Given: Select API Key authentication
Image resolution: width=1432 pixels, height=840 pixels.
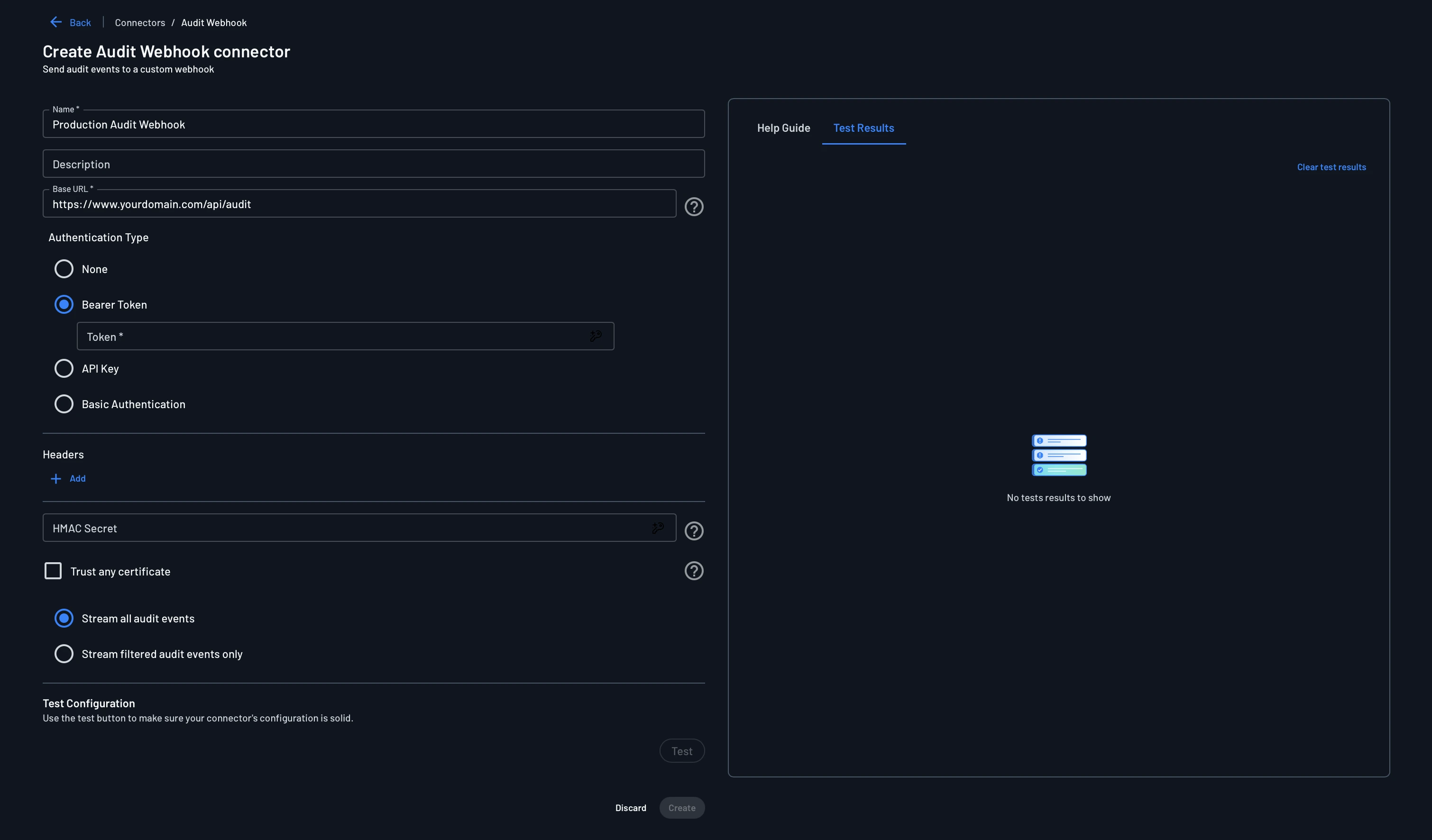Looking at the screenshot, I should [x=64, y=368].
